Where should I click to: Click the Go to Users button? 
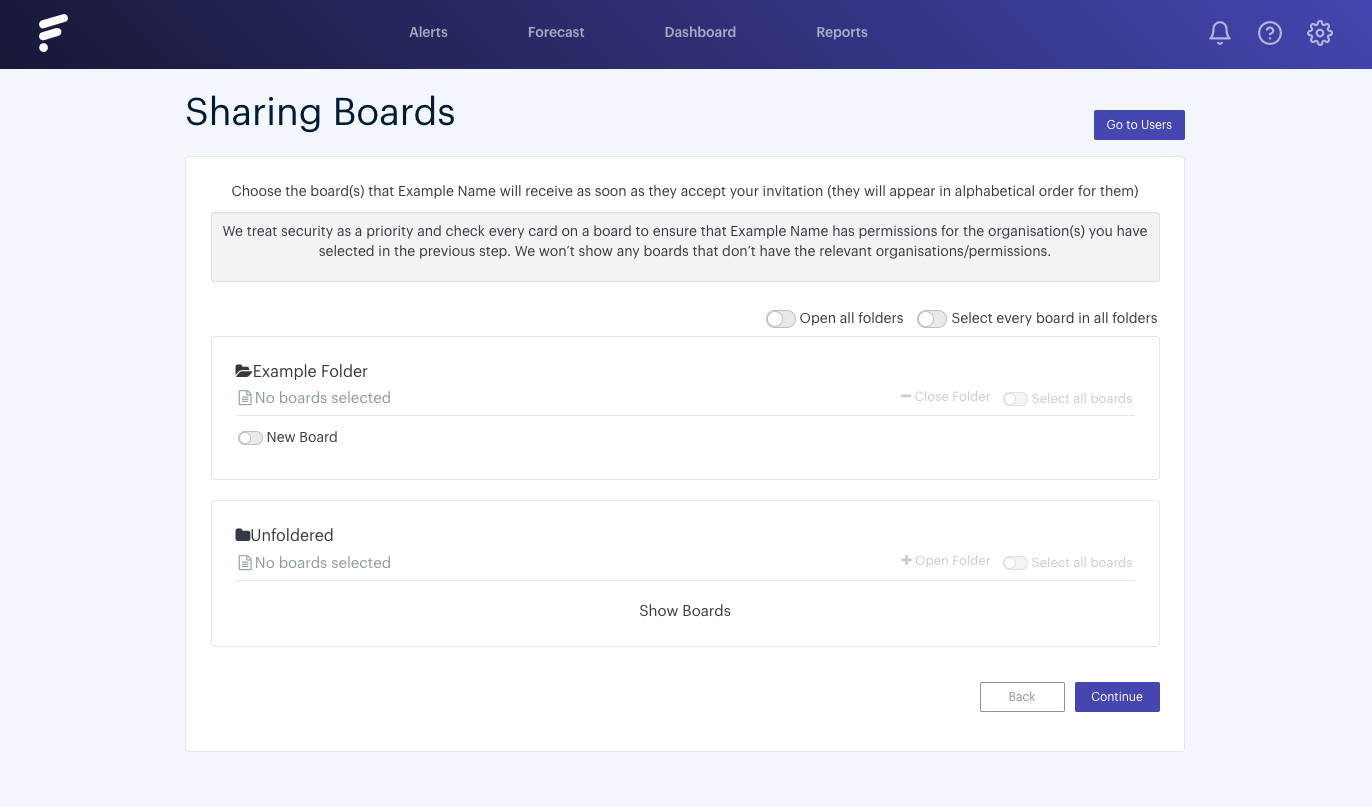(1139, 125)
